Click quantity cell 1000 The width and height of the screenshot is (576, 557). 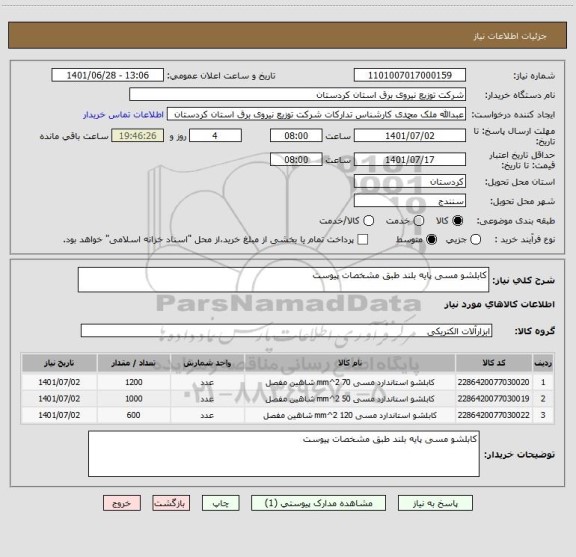(133, 399)
